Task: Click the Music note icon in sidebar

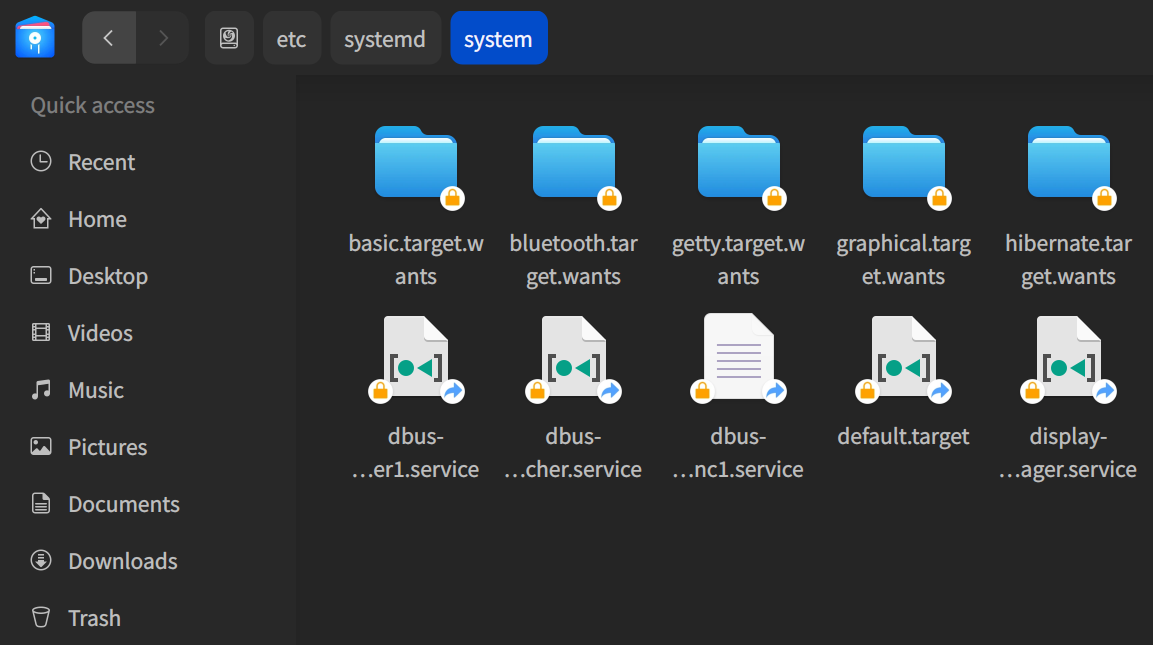Action: click(41, 389)
